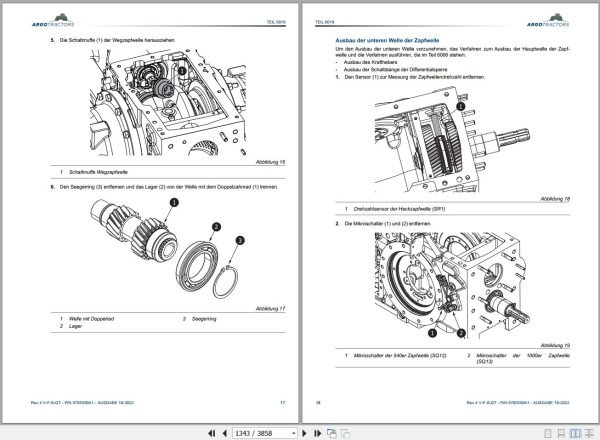Image resolution: width=600 pixels, height=440 pixels.
Task: Switch to single page layout
Action: tap(548, 433)
